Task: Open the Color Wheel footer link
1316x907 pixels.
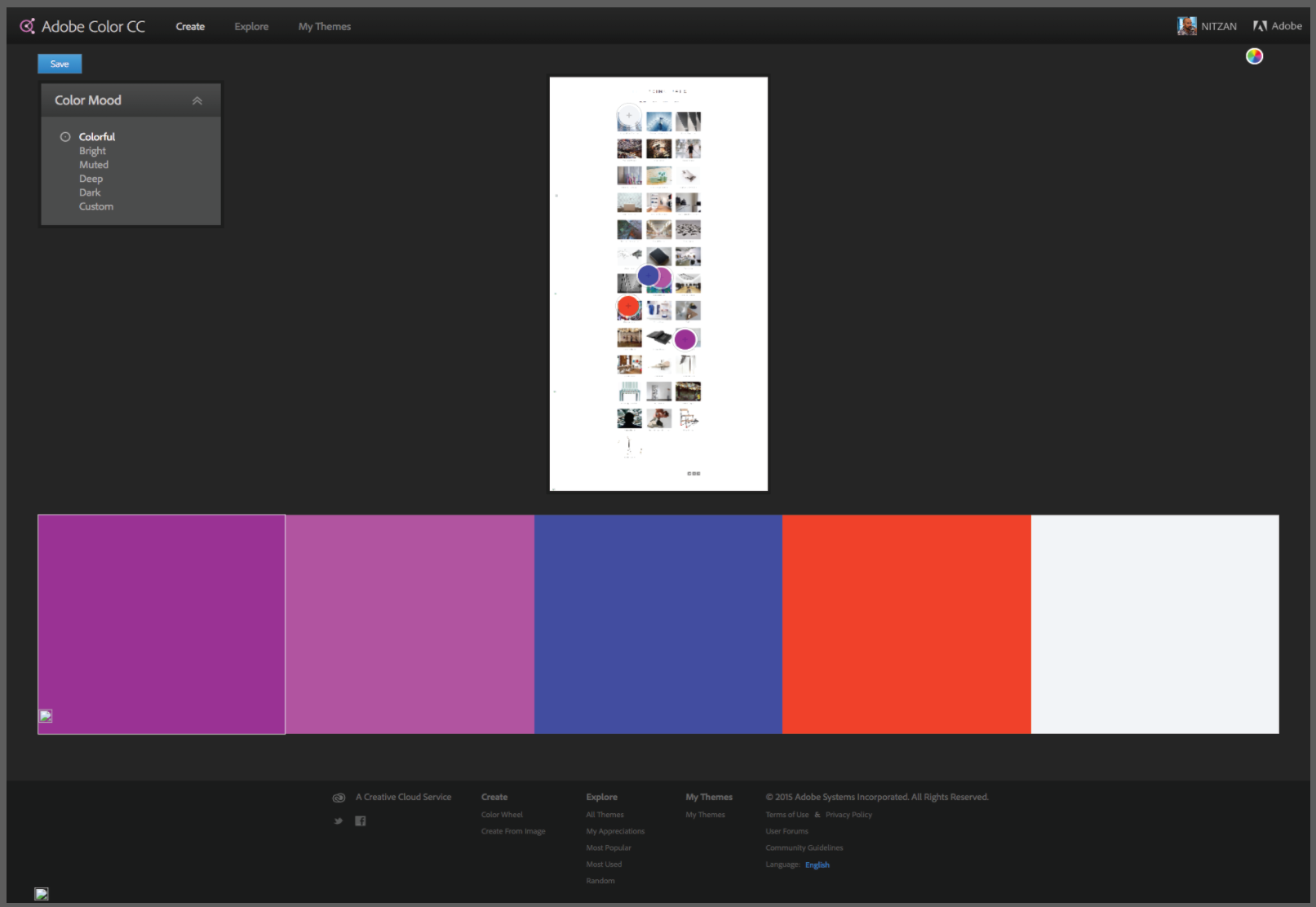Action: click(x=502, y=815)
